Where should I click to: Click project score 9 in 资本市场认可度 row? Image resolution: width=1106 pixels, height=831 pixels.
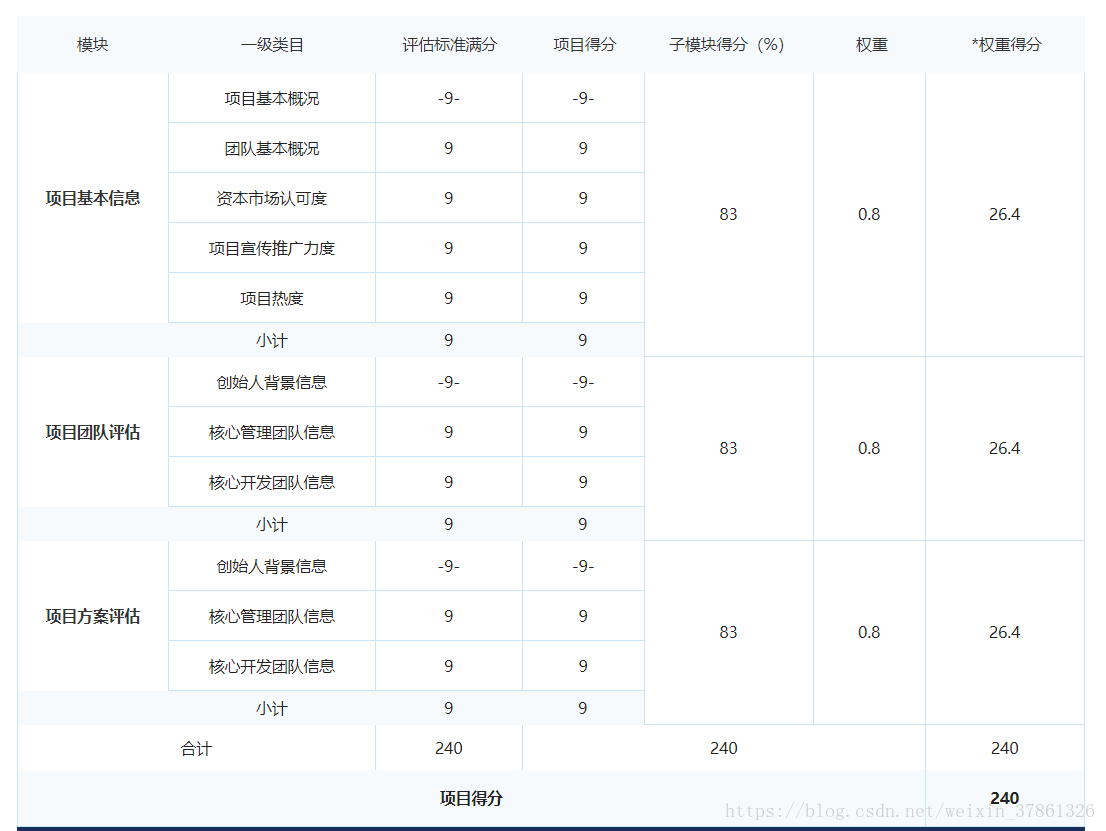(x=583, y=198)
